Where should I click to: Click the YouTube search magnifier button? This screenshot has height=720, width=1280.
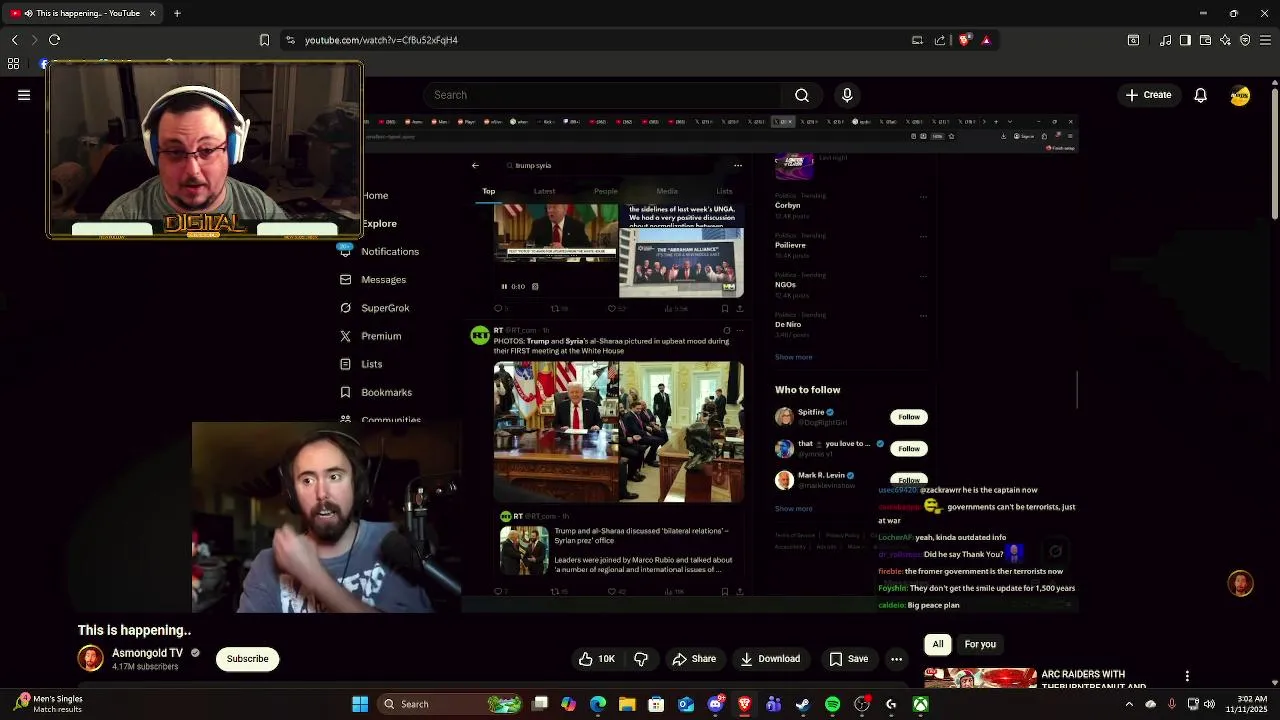point(802,95)
